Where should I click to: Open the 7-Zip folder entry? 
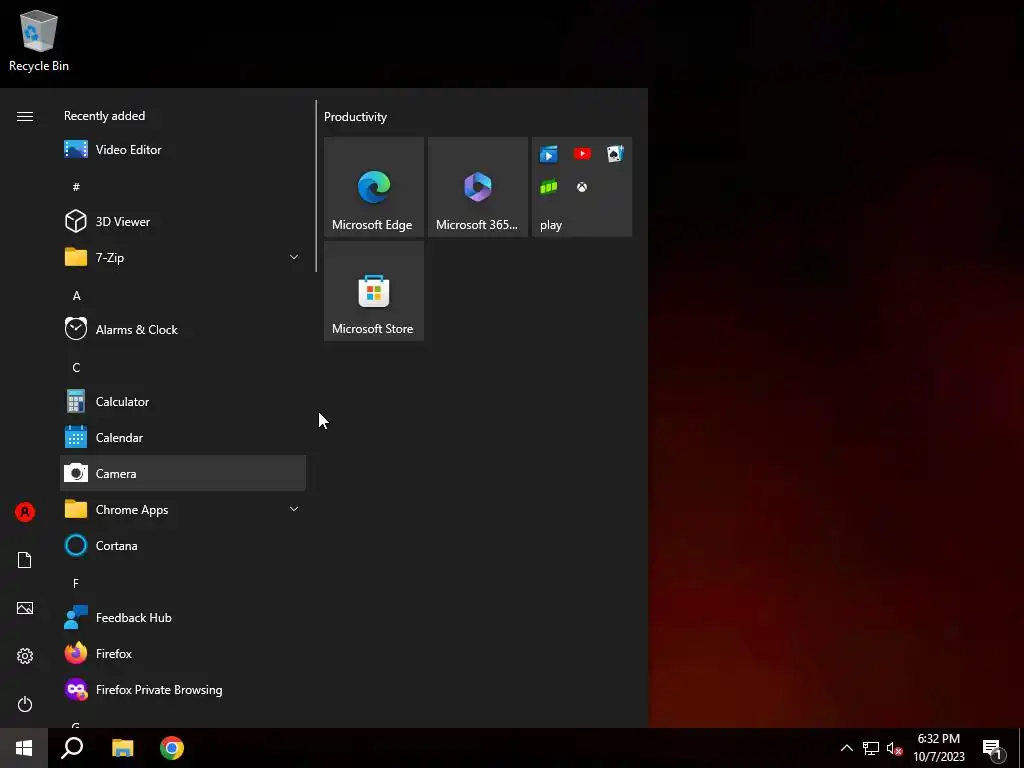183,257
